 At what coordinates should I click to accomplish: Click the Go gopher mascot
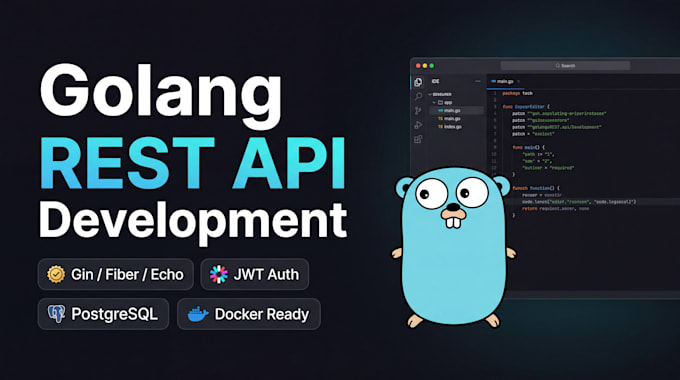tap(454, 247)
